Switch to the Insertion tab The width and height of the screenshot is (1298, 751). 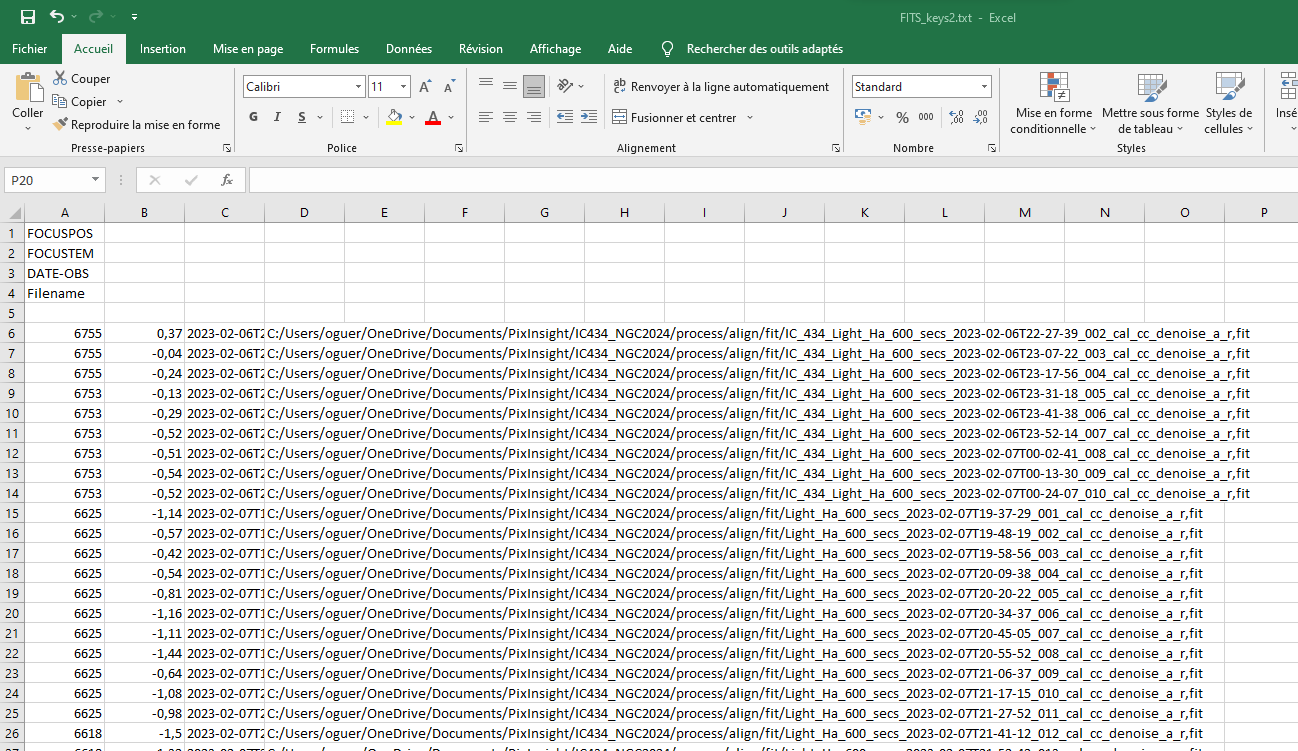tap(163, 49)
